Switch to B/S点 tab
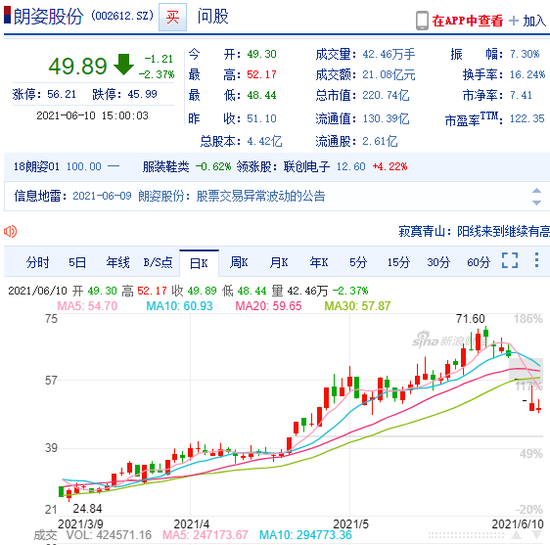This screenshot has width=550, height=545. 158,262
